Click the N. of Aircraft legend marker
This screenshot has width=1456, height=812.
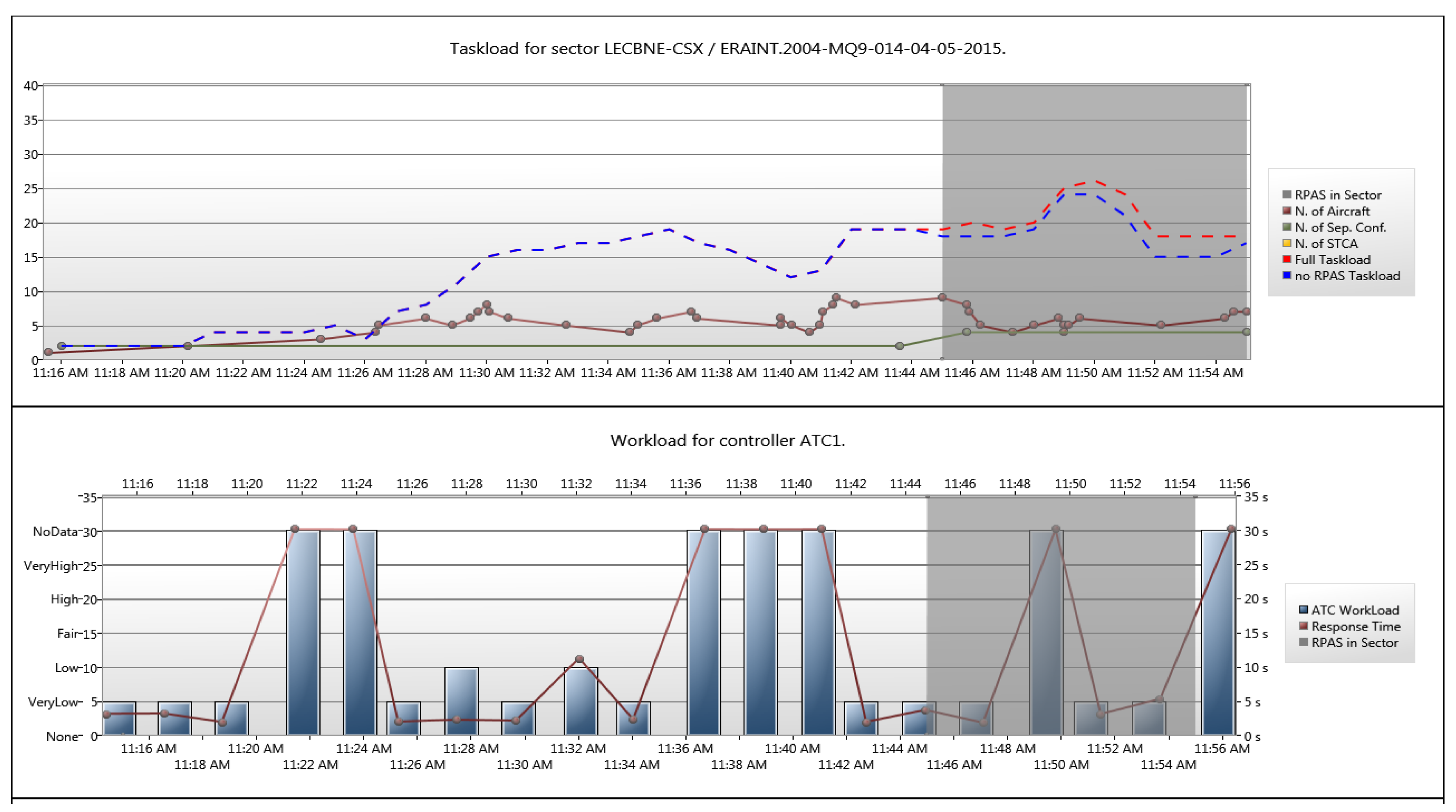point(1287,211)
